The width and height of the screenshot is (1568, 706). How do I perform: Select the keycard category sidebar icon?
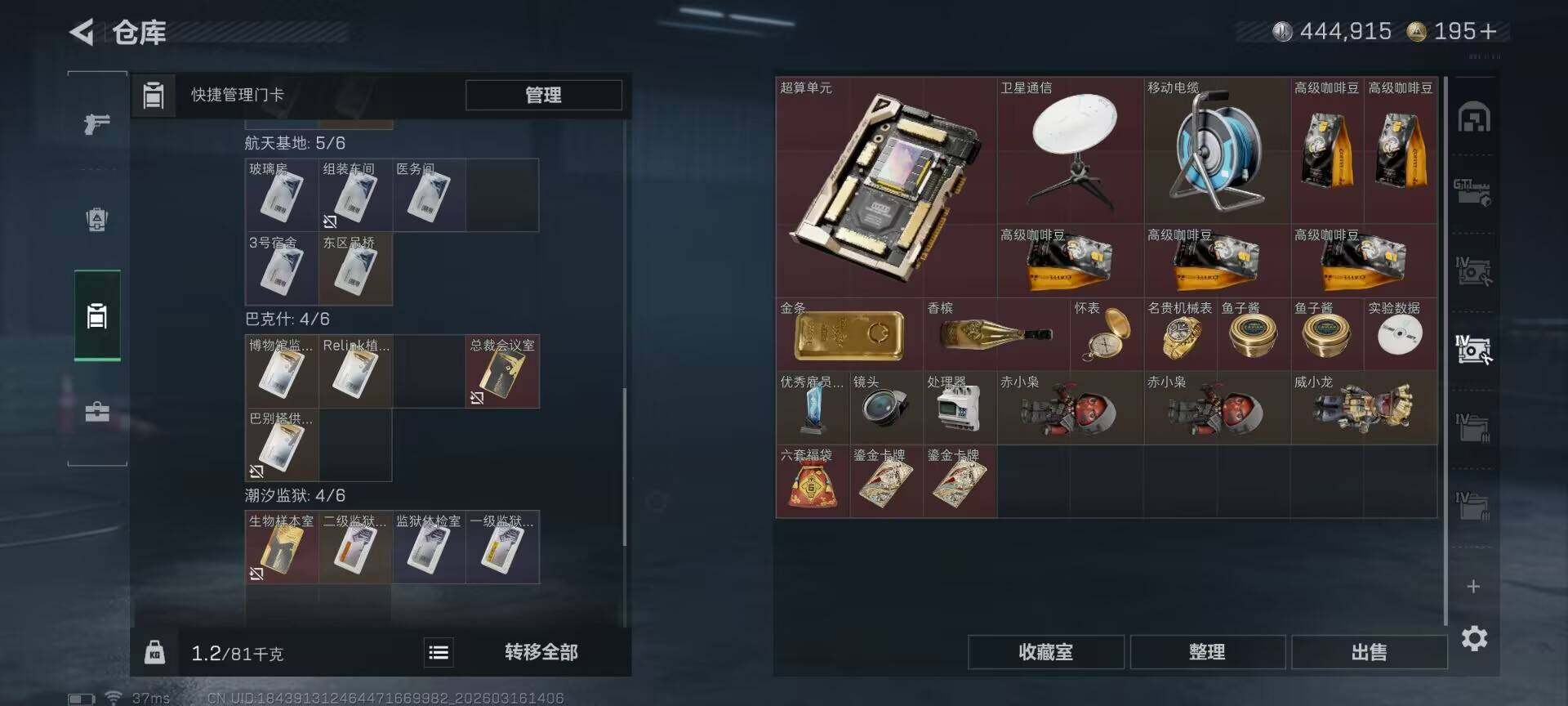[x=97, y=315]
